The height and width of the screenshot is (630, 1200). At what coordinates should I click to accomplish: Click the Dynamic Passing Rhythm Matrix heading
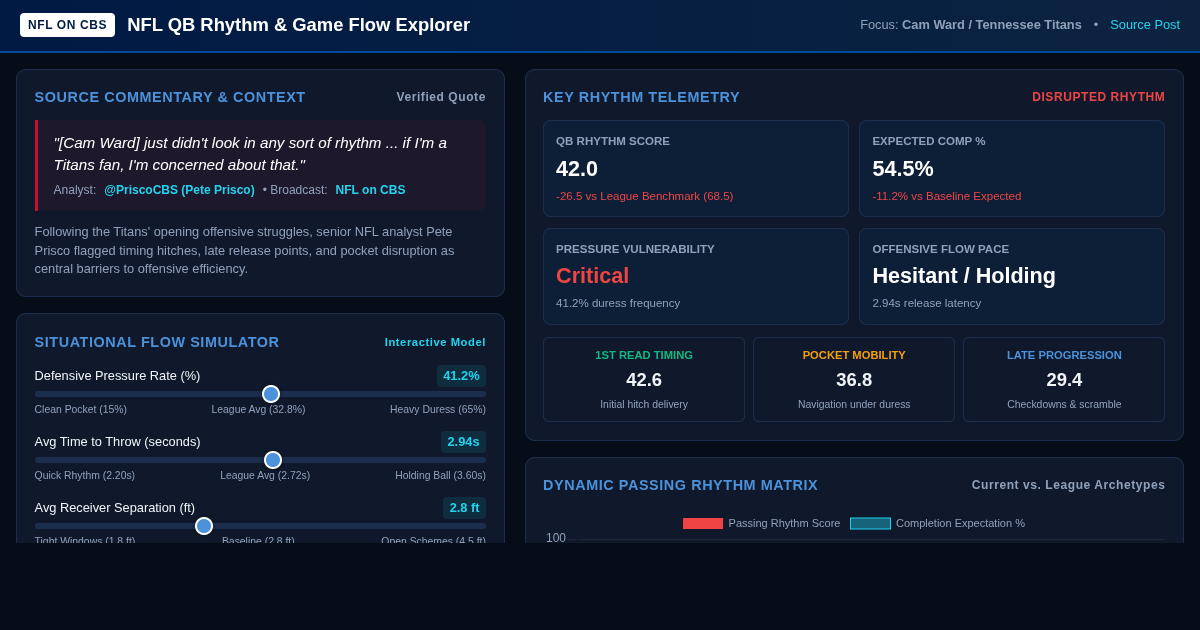coord(680,485)
